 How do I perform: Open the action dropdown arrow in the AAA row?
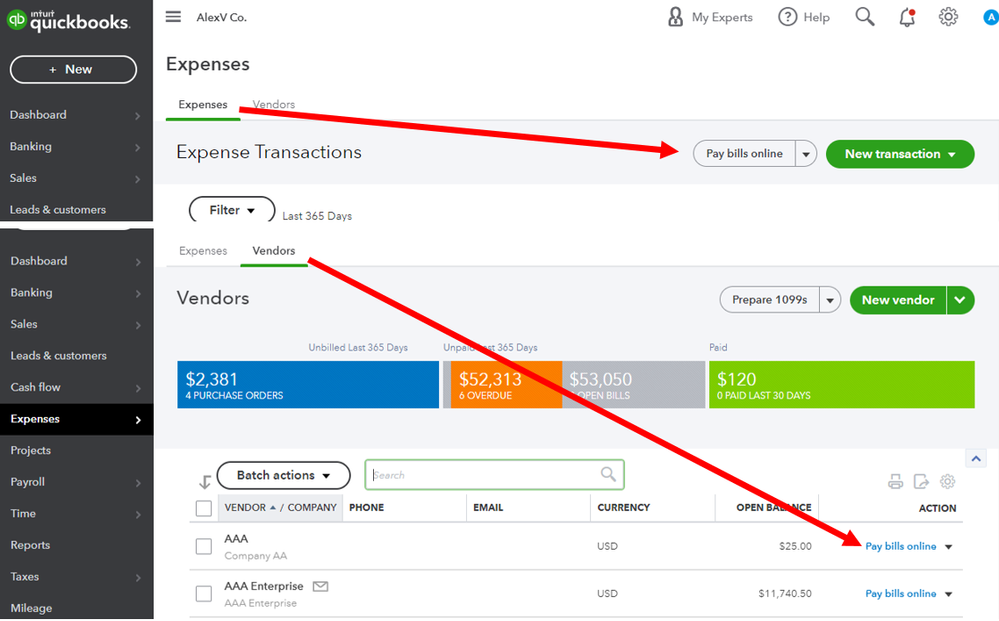point(949,546)
